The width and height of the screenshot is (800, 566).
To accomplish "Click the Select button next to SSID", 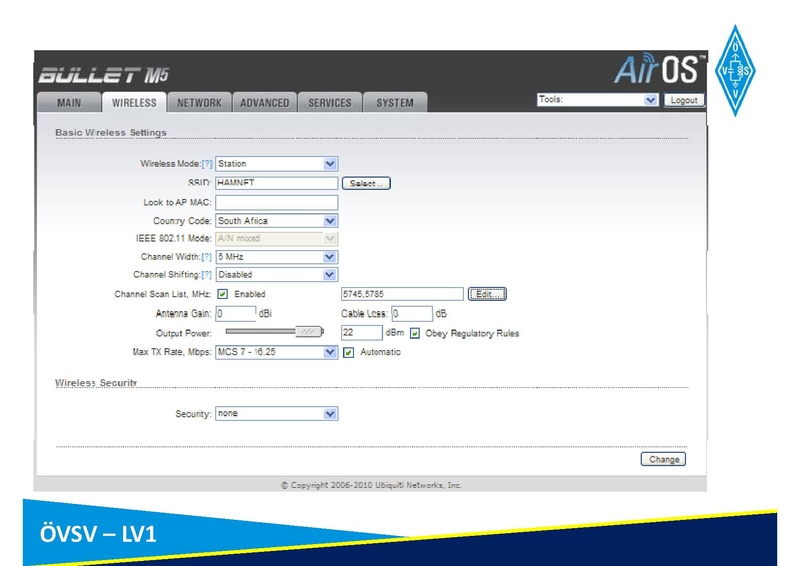I will coord(366,183).
